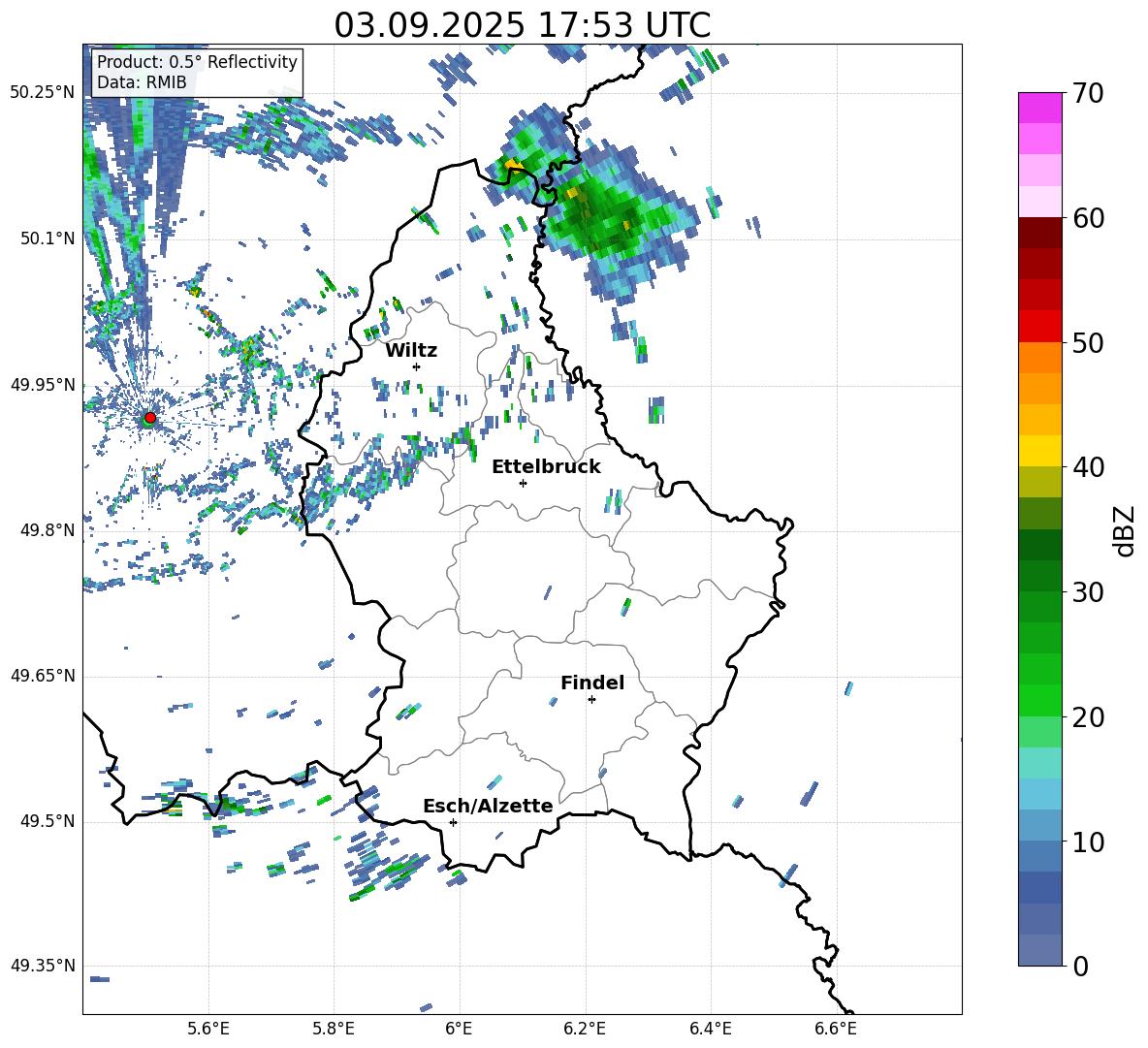This screenshot has width=1148, height=1048.
Task: Click the 49.5°N latitude label
Action: 48,821
